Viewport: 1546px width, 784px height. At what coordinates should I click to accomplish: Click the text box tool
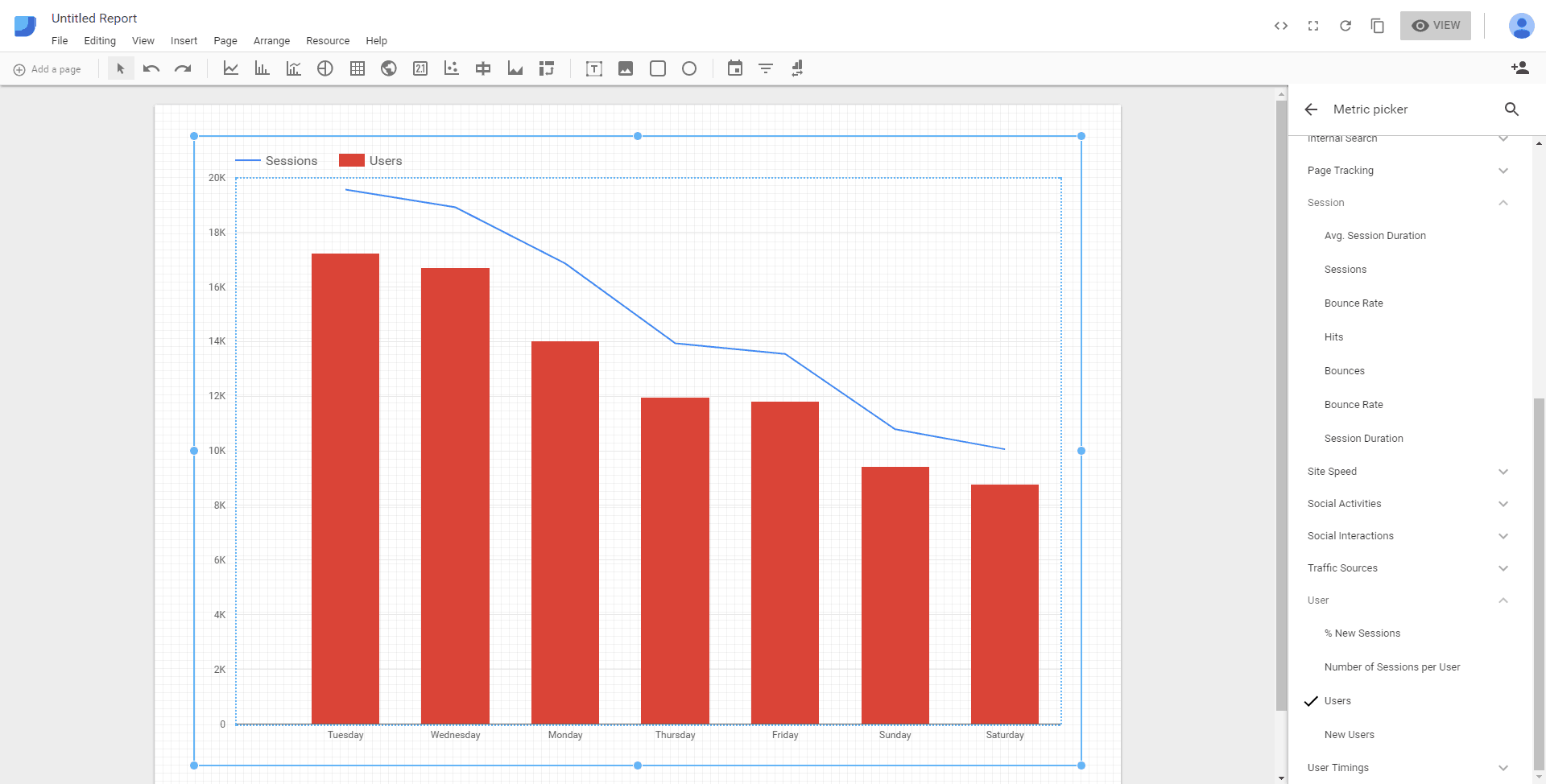[x=594, y=69]
